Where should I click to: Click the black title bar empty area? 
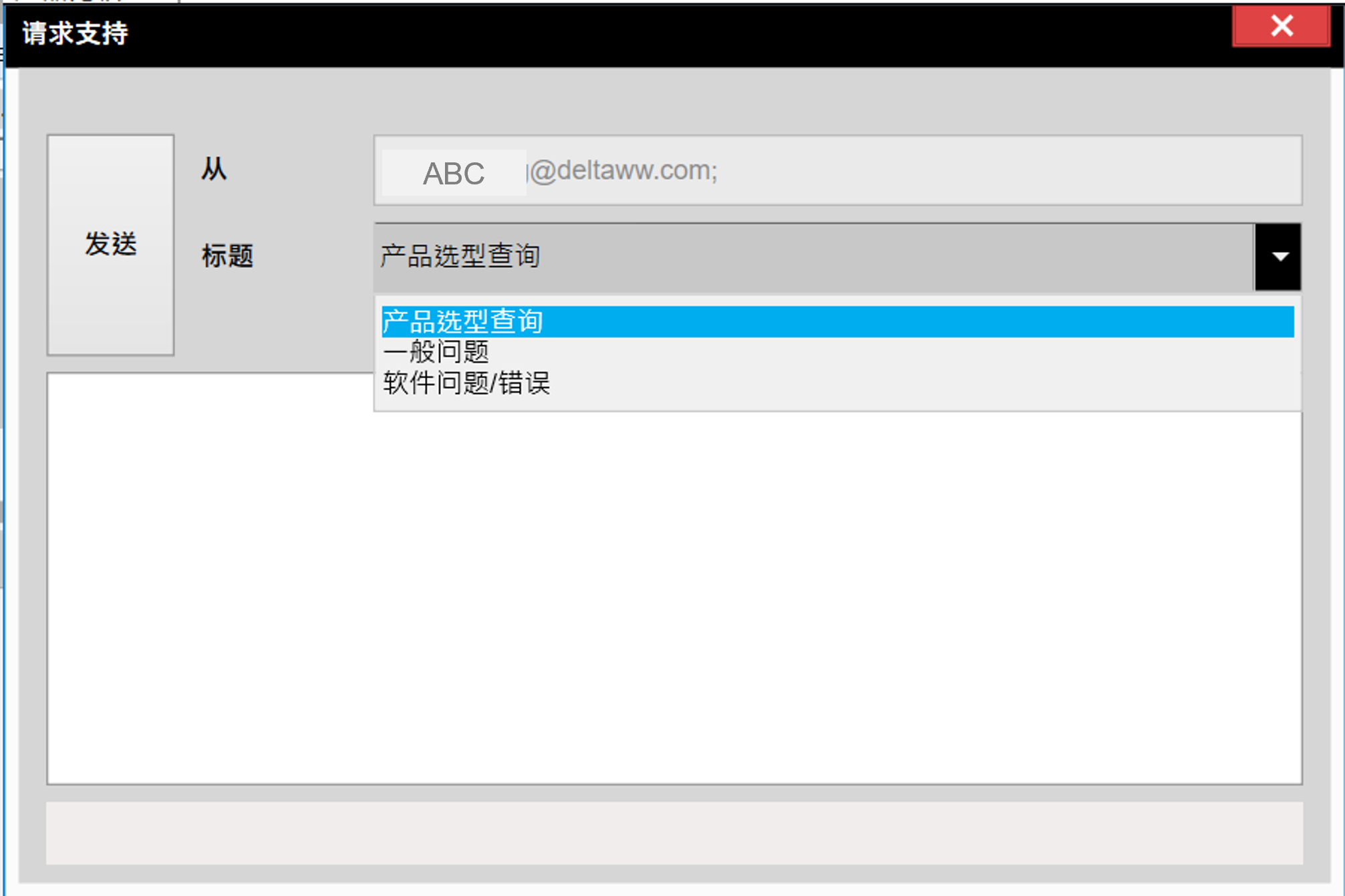668,33
